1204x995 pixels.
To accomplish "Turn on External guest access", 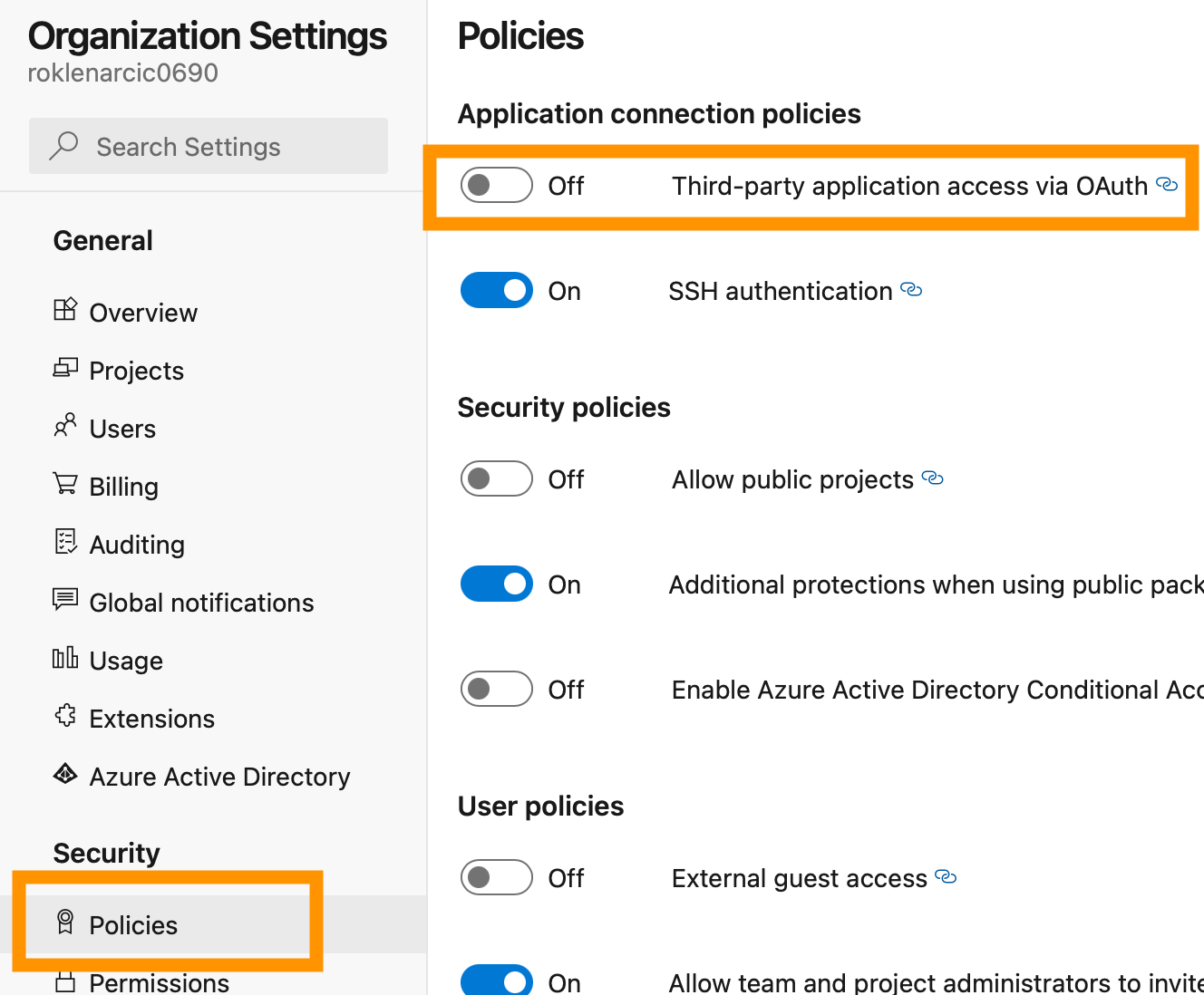I will (496, 878).
